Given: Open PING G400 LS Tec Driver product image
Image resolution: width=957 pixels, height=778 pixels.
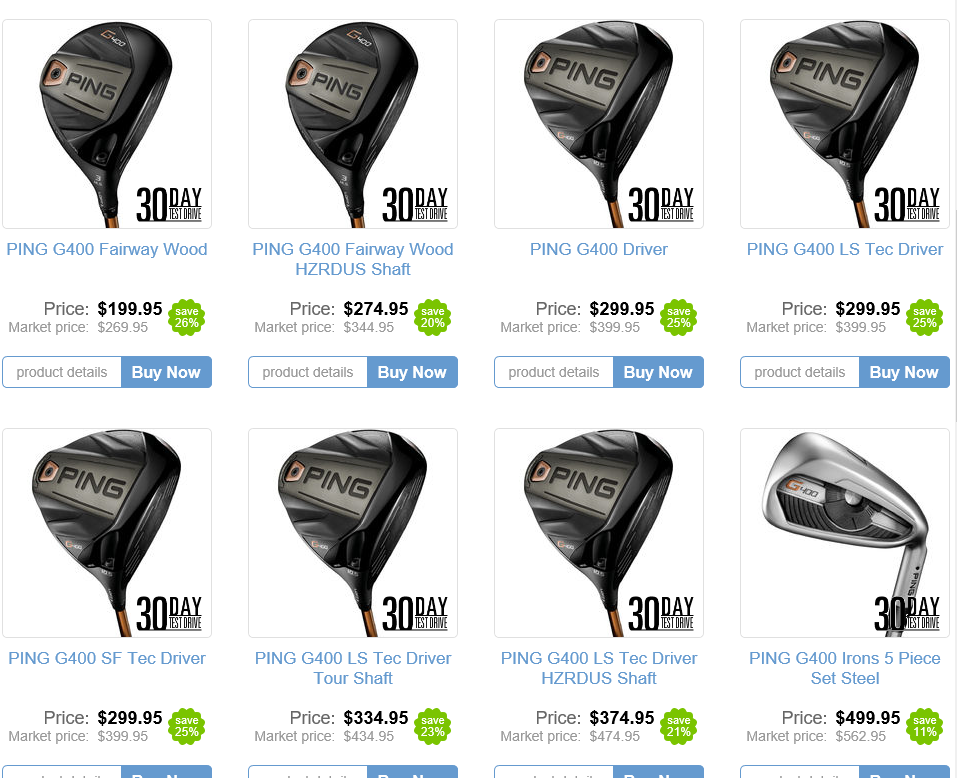Looking at the screenshot, I should [845, 124].
